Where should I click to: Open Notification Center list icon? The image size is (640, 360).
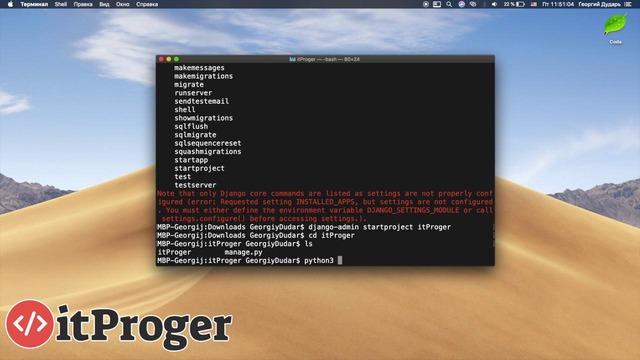point(628,4)
